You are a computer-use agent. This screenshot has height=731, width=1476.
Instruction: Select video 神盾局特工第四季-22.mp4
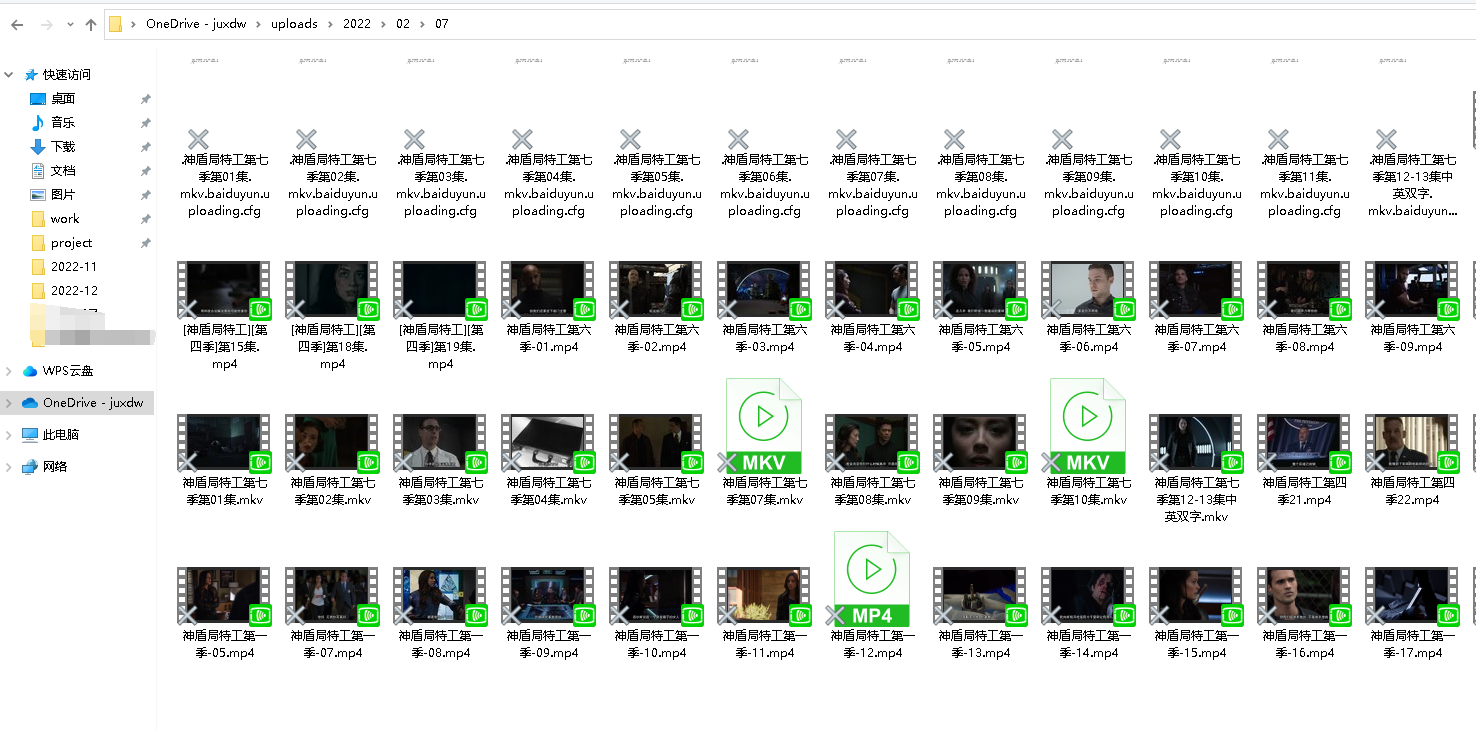[x=1411, y=460]
